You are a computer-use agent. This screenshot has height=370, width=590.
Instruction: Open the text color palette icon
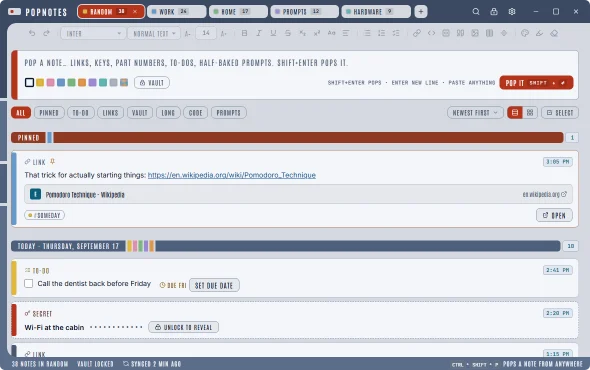pyautogui.click(x=525, y=33)
